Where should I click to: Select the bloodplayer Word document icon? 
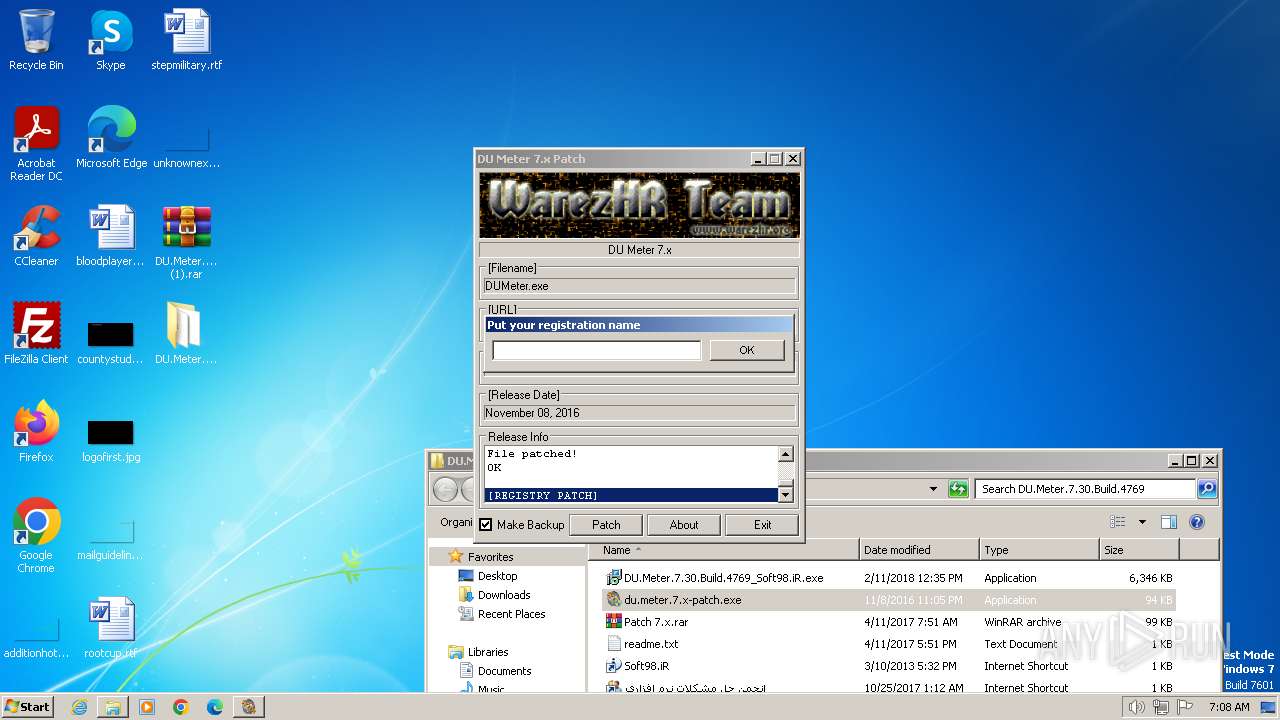coord(111,235)
